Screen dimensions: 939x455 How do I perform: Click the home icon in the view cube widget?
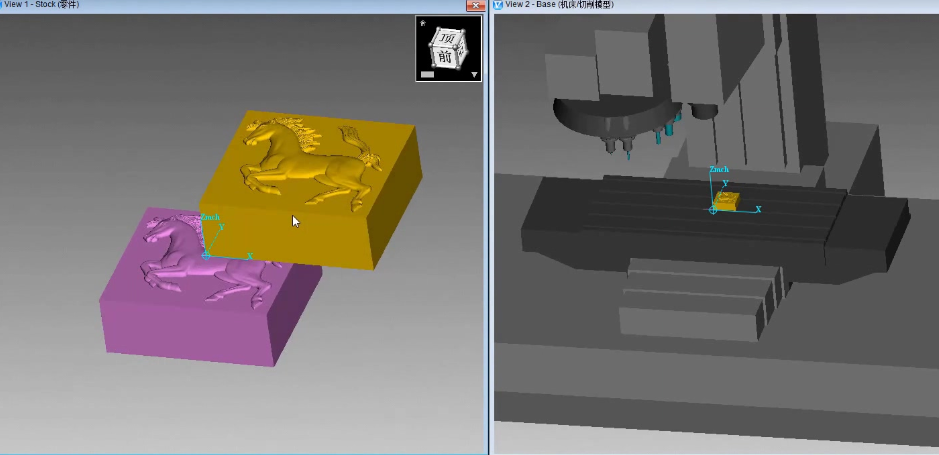(x=423, y=23)
